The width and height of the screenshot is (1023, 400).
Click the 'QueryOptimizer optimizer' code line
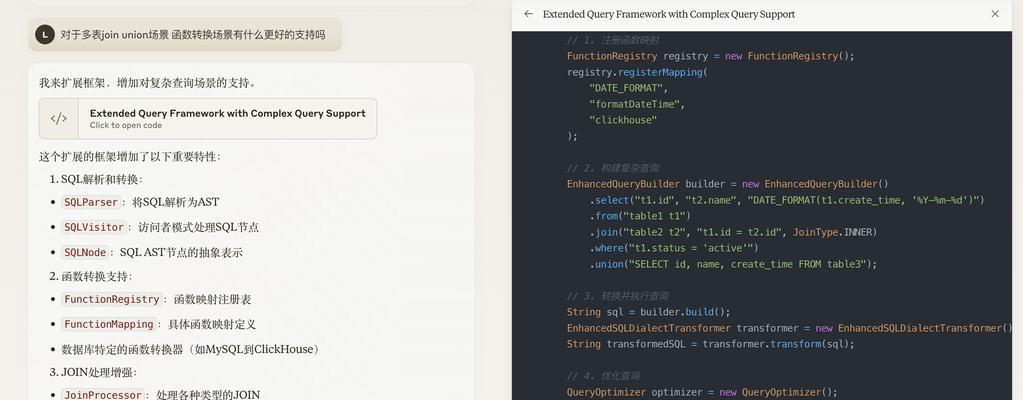point(702,392)
